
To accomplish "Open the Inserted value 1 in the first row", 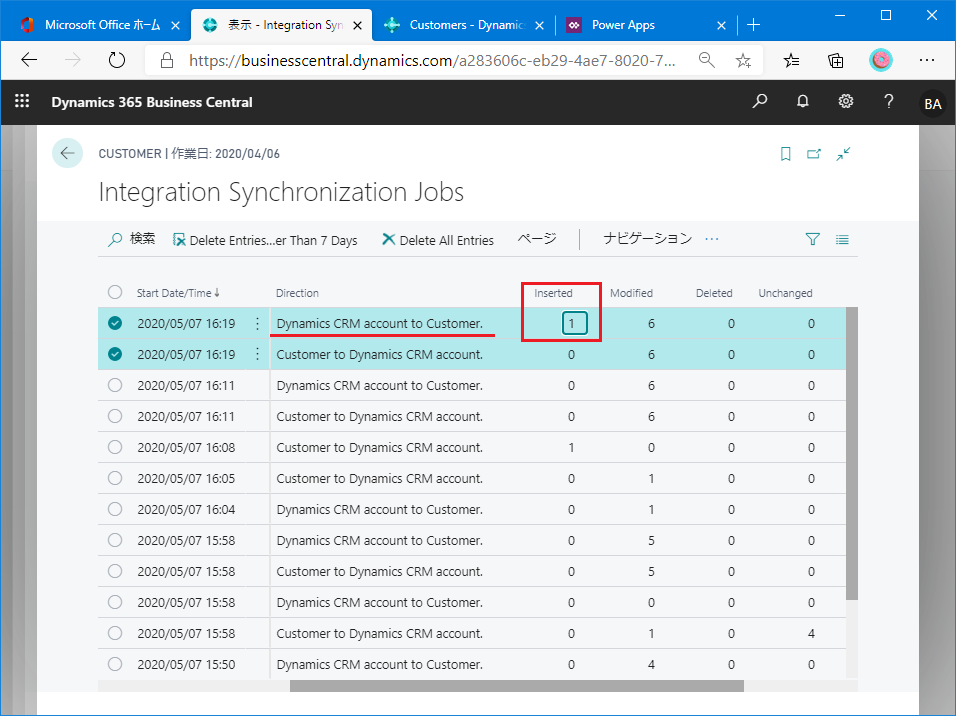I will [x=574, y=323].
